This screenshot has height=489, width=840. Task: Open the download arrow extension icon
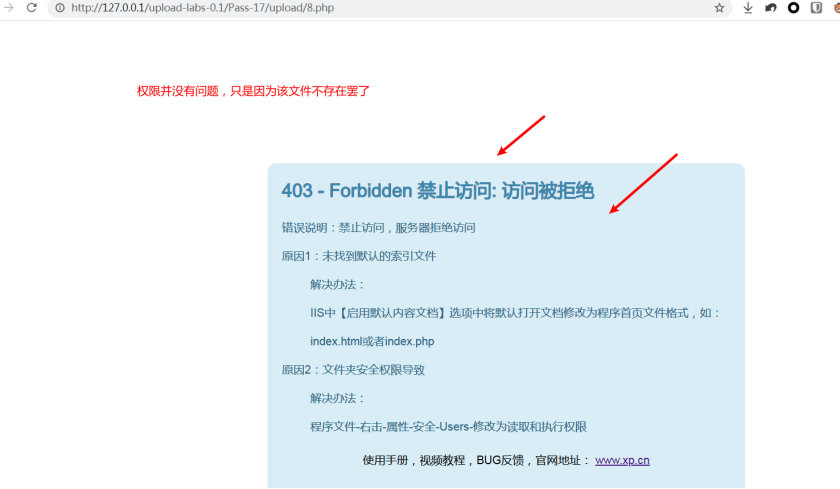[748, 7]
